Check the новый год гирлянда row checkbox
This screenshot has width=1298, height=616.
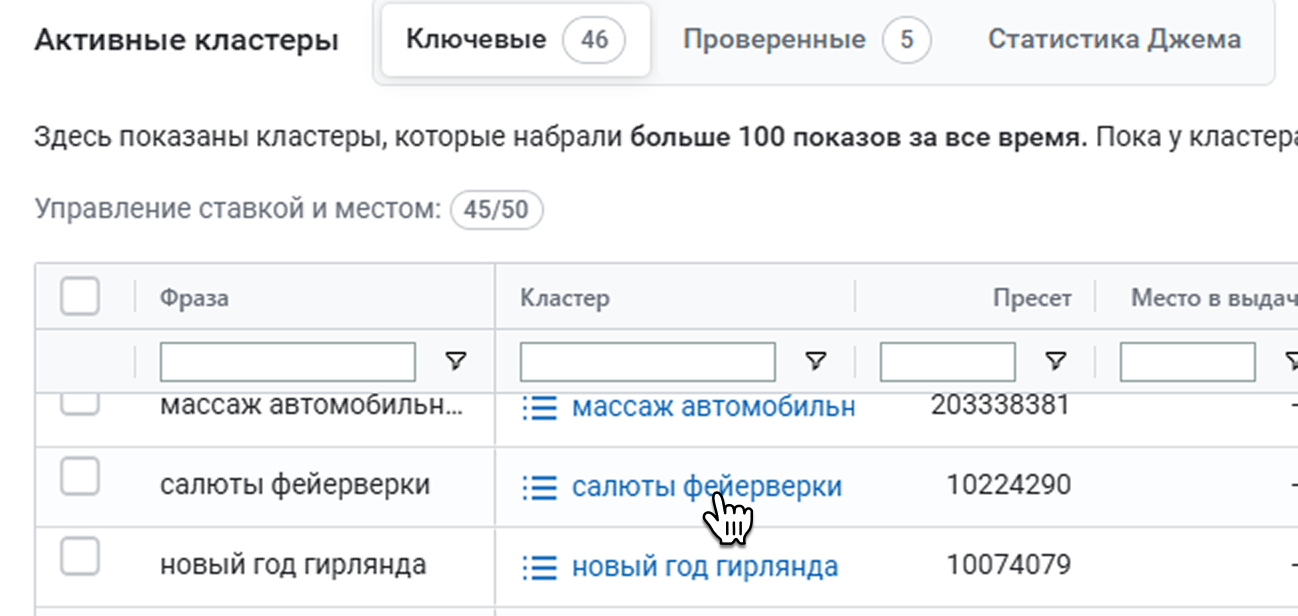click(x=80, y=557)
